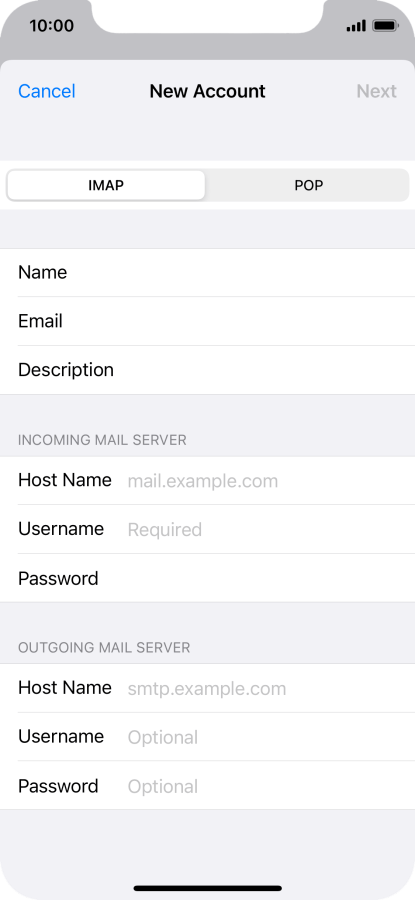Tap the home indicator bar
Viewport: 415px width, 900px height.
click(x=207, y=889)
